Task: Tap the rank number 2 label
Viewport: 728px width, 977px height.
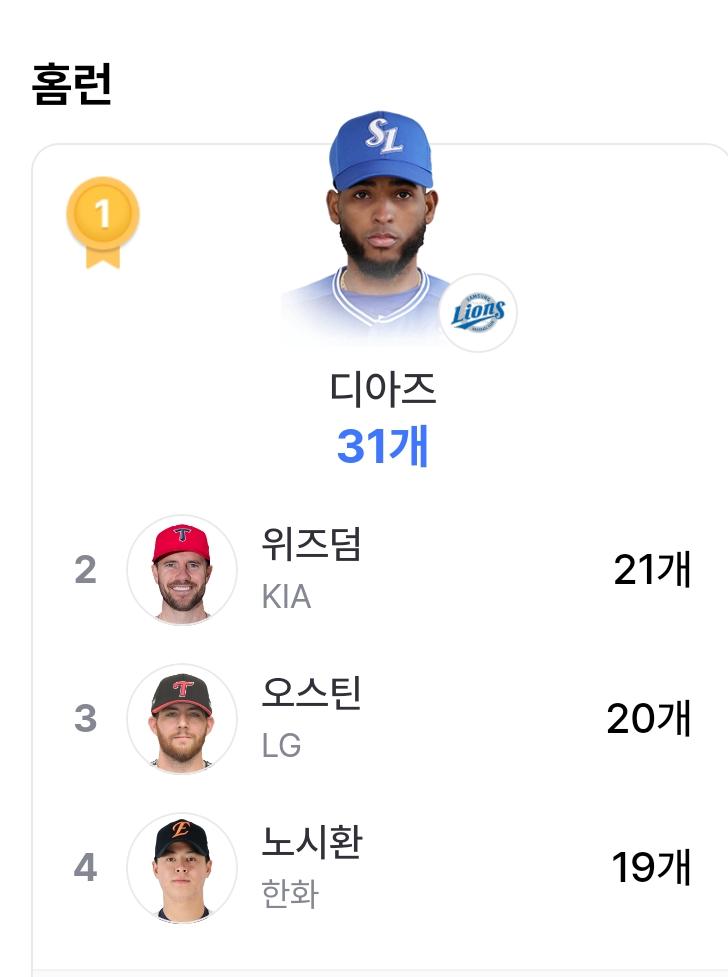Action: 85,570
